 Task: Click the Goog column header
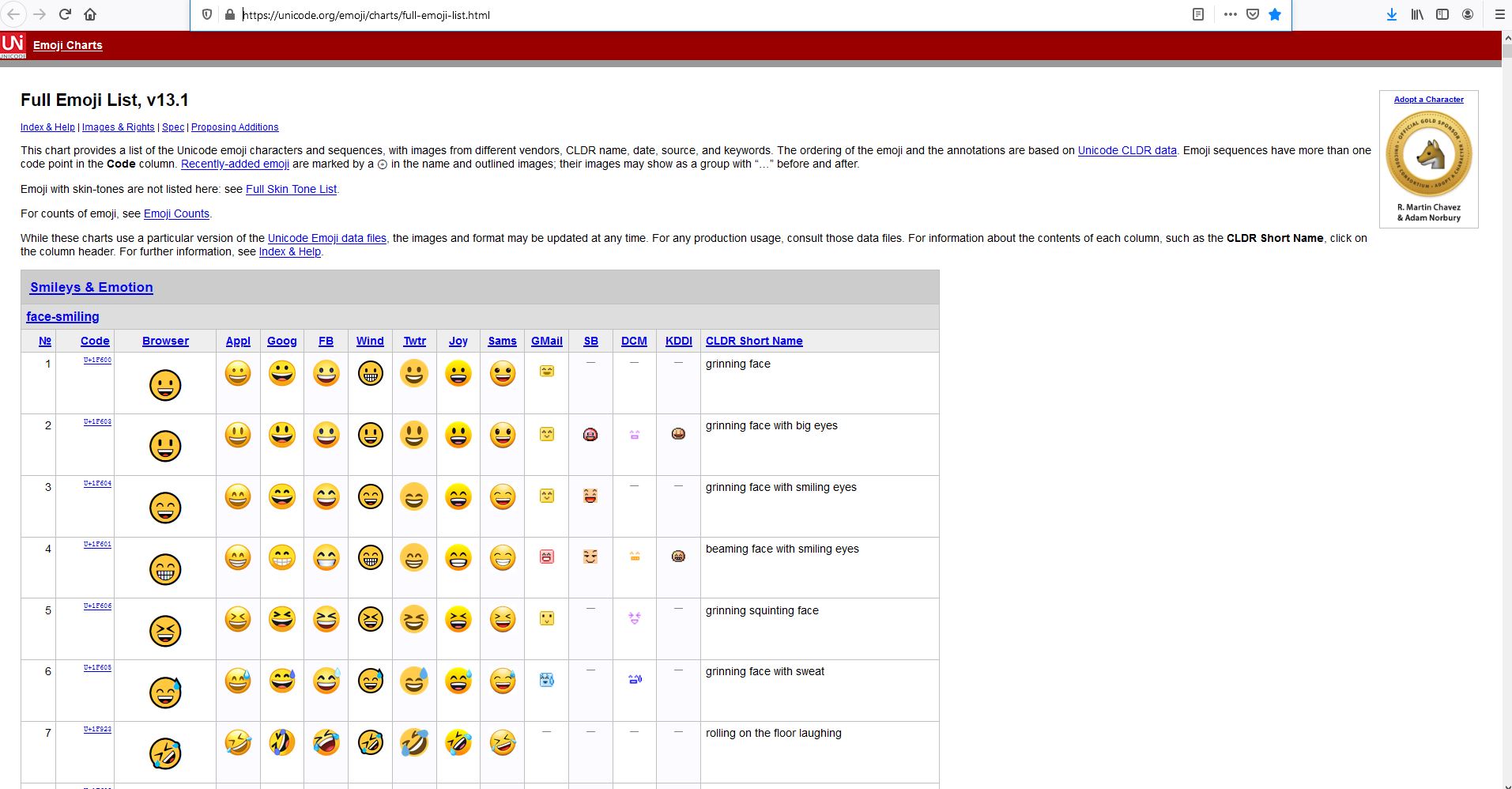pos(282,341)
